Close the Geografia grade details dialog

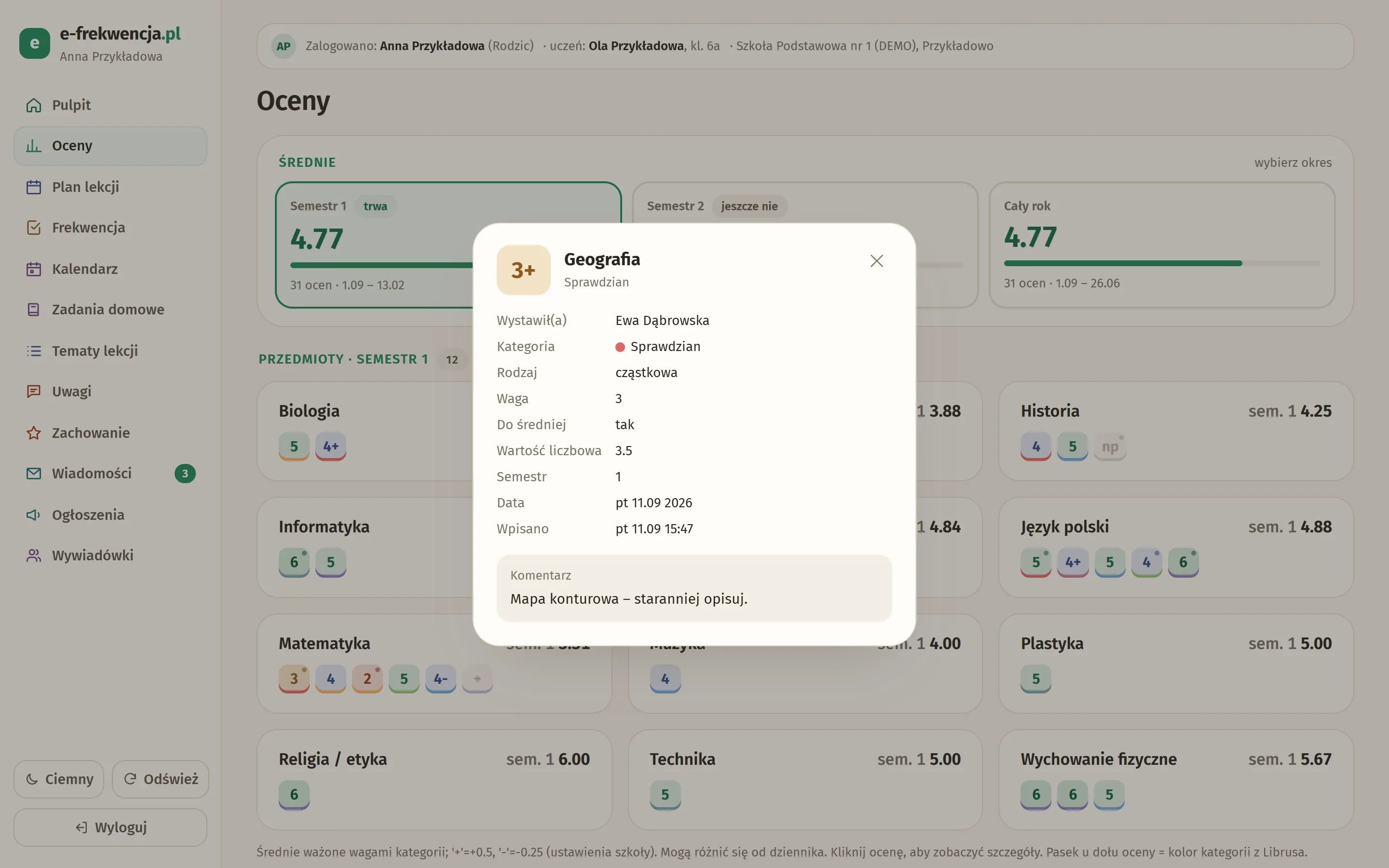click(876, 260)
